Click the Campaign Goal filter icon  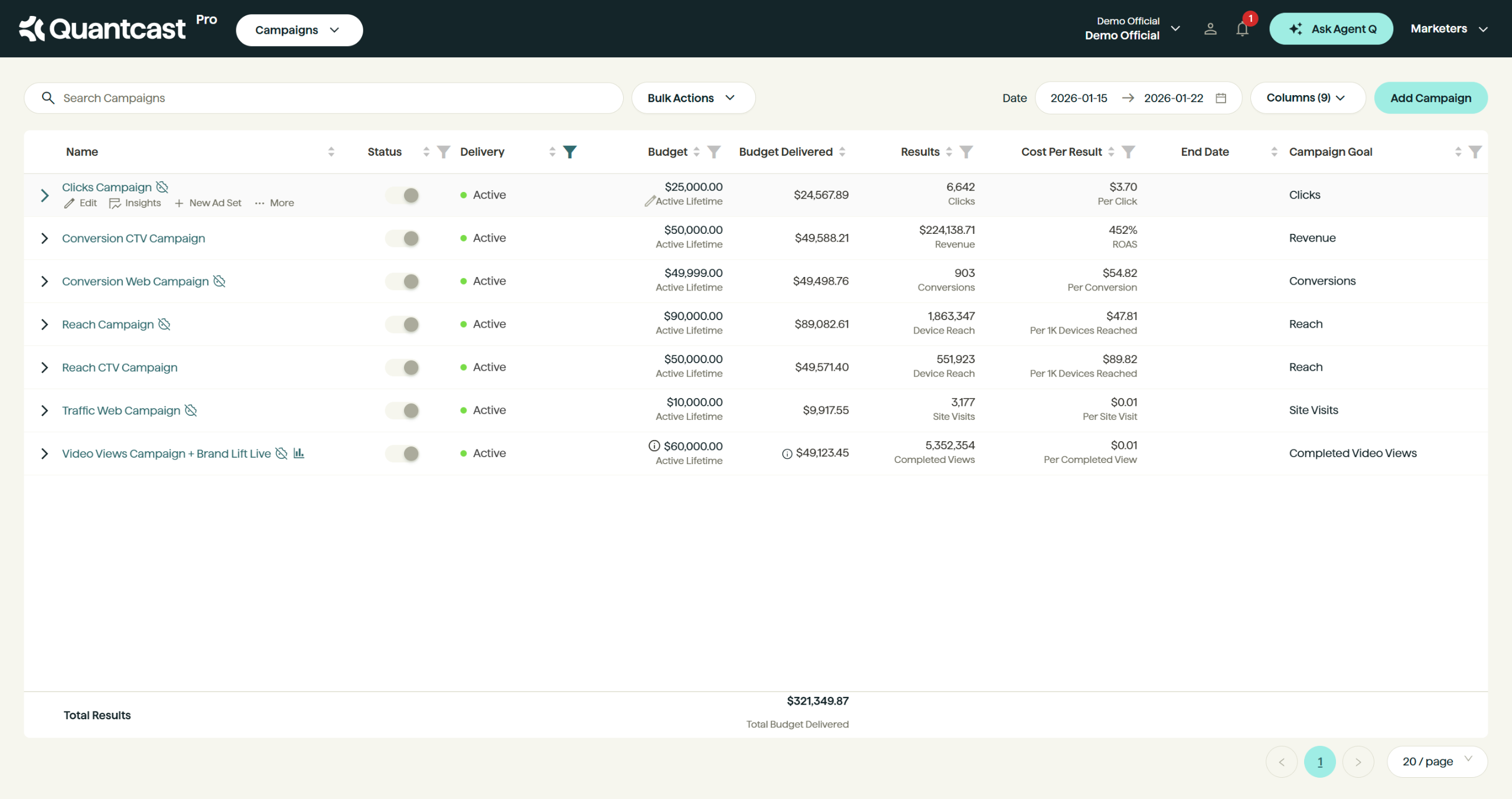click(1475, 152)
